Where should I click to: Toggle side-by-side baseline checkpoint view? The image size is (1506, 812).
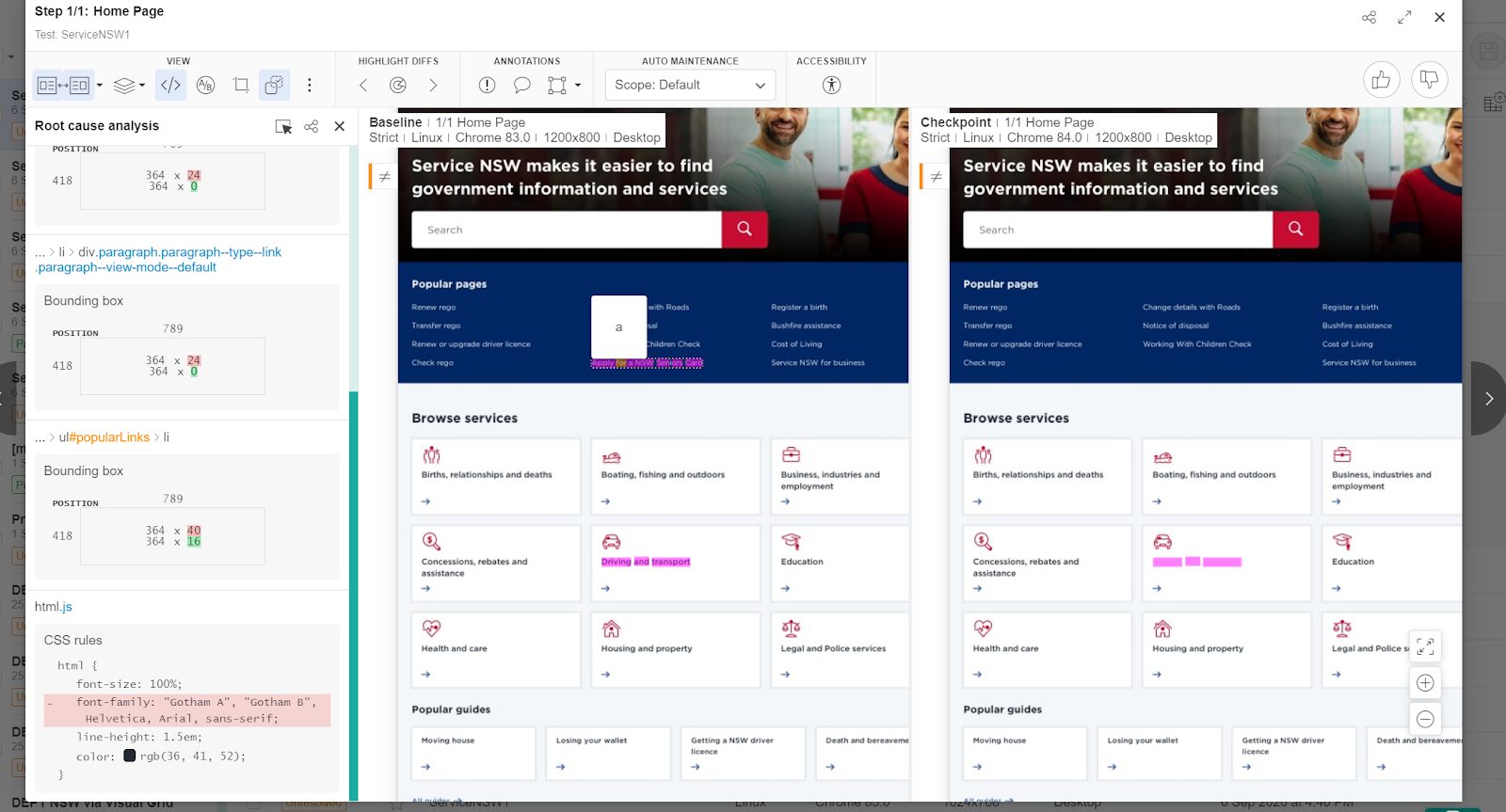(62, 86)
